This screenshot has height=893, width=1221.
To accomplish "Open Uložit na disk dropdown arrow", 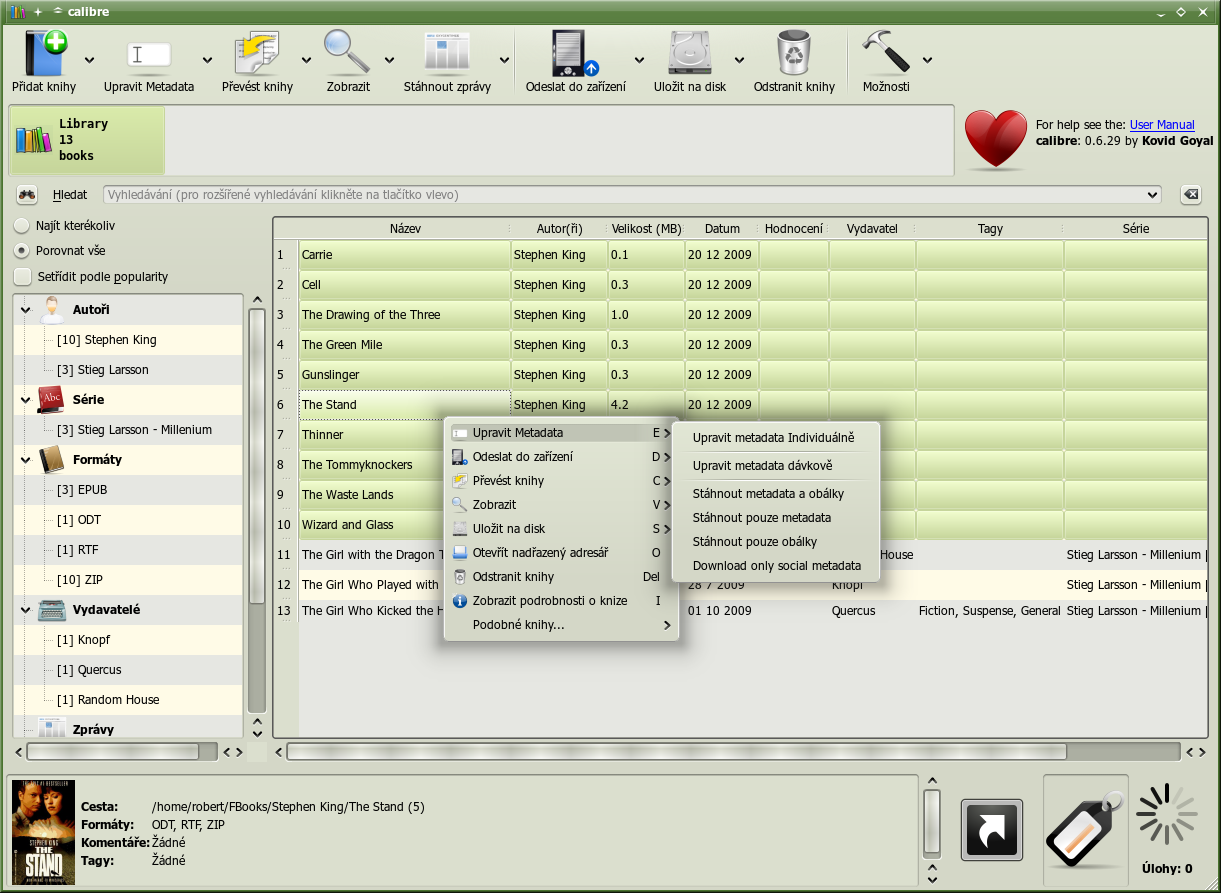I will point(740,60).
